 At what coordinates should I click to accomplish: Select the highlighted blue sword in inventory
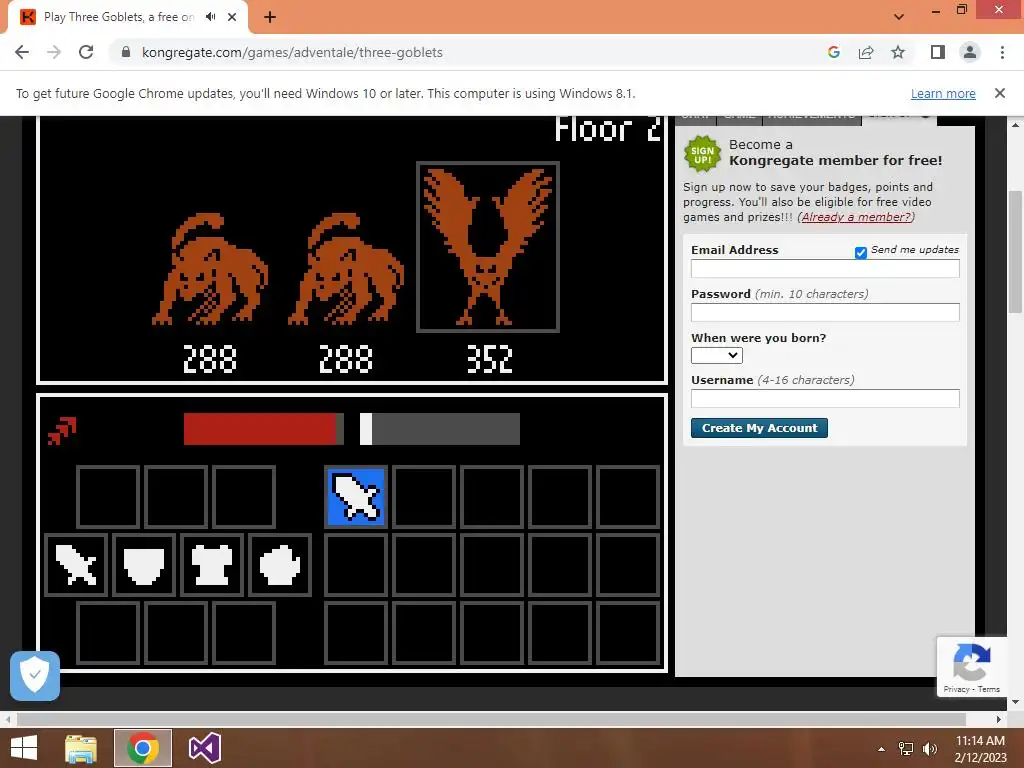point(356,497)
